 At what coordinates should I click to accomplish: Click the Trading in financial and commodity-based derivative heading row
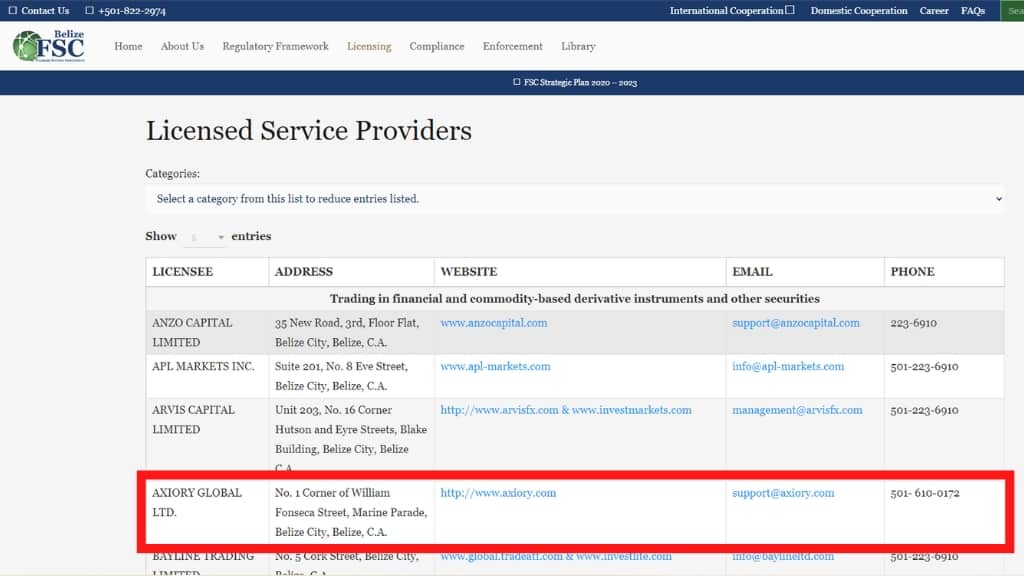[575, 298]
